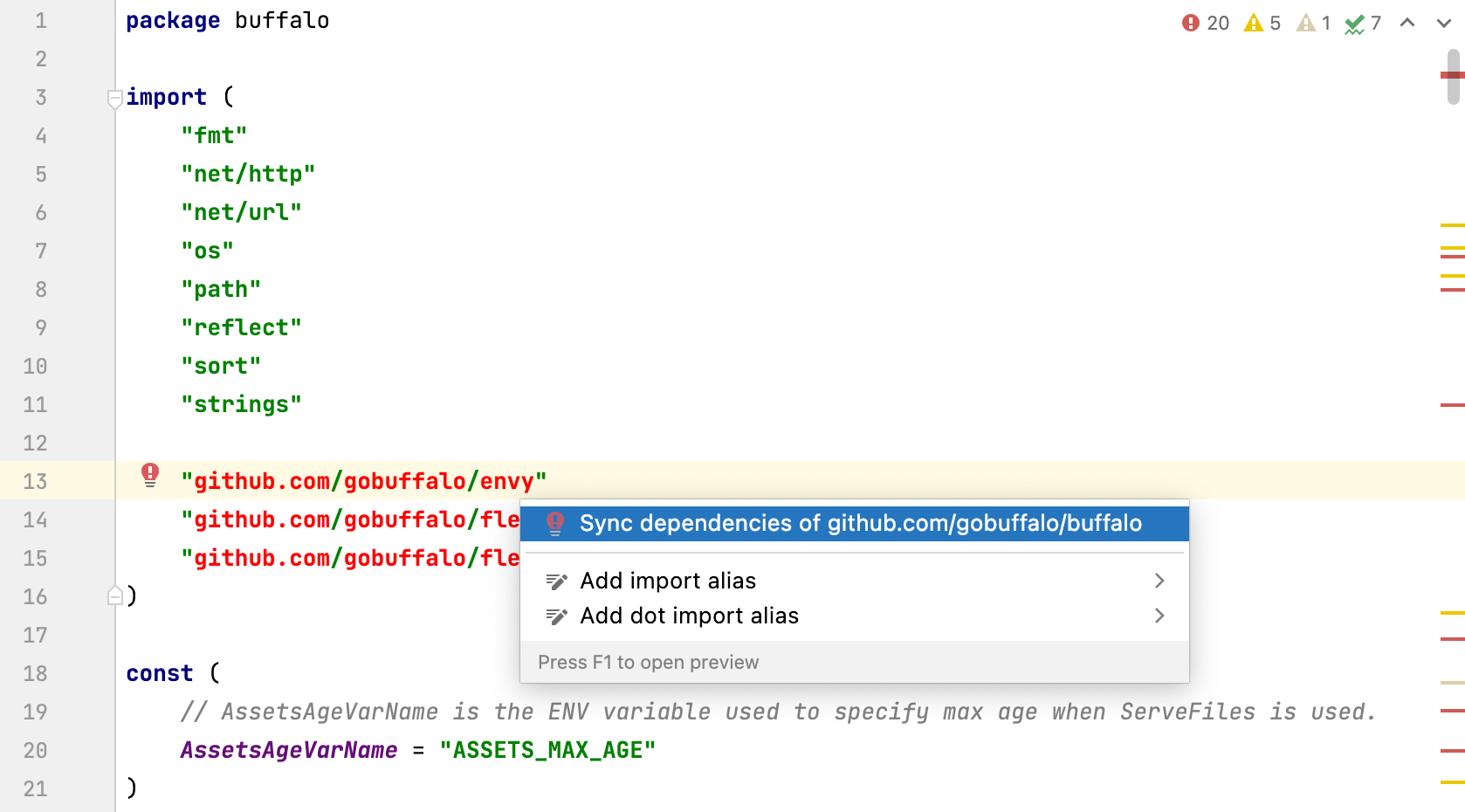
Task: Click the buffalo package name
Action: pyautogui.click(x=282, y=20)
